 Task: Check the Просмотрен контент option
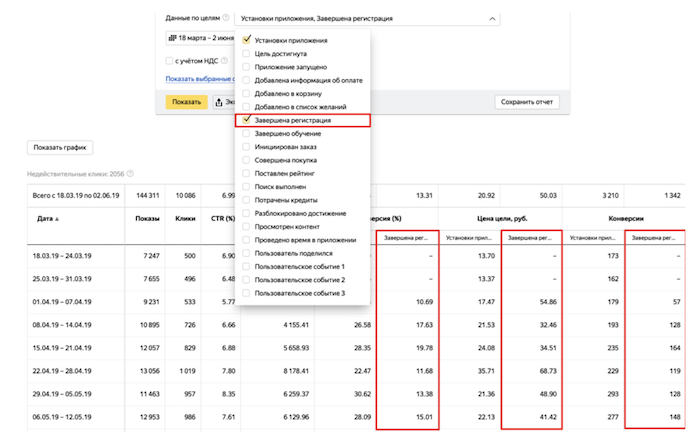click(x=246, y=227)
